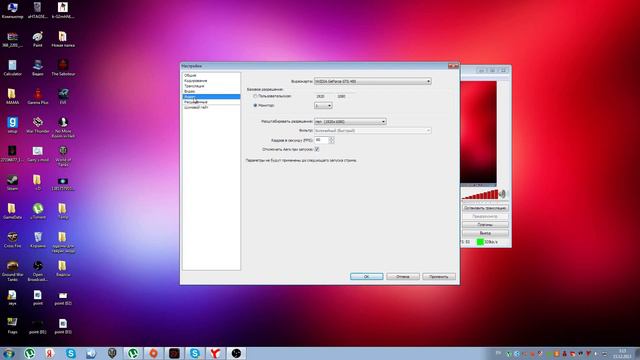Open the Компьютер desktop icon
This screenshot has width=640, height=360.
pyautogui.click(x=12, y=11)
